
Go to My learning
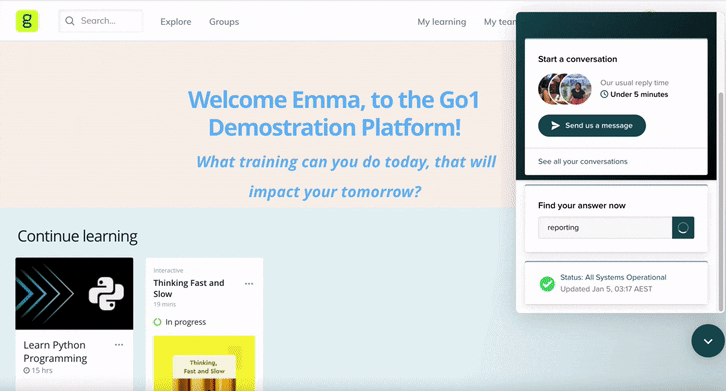[x=442, y=22]
